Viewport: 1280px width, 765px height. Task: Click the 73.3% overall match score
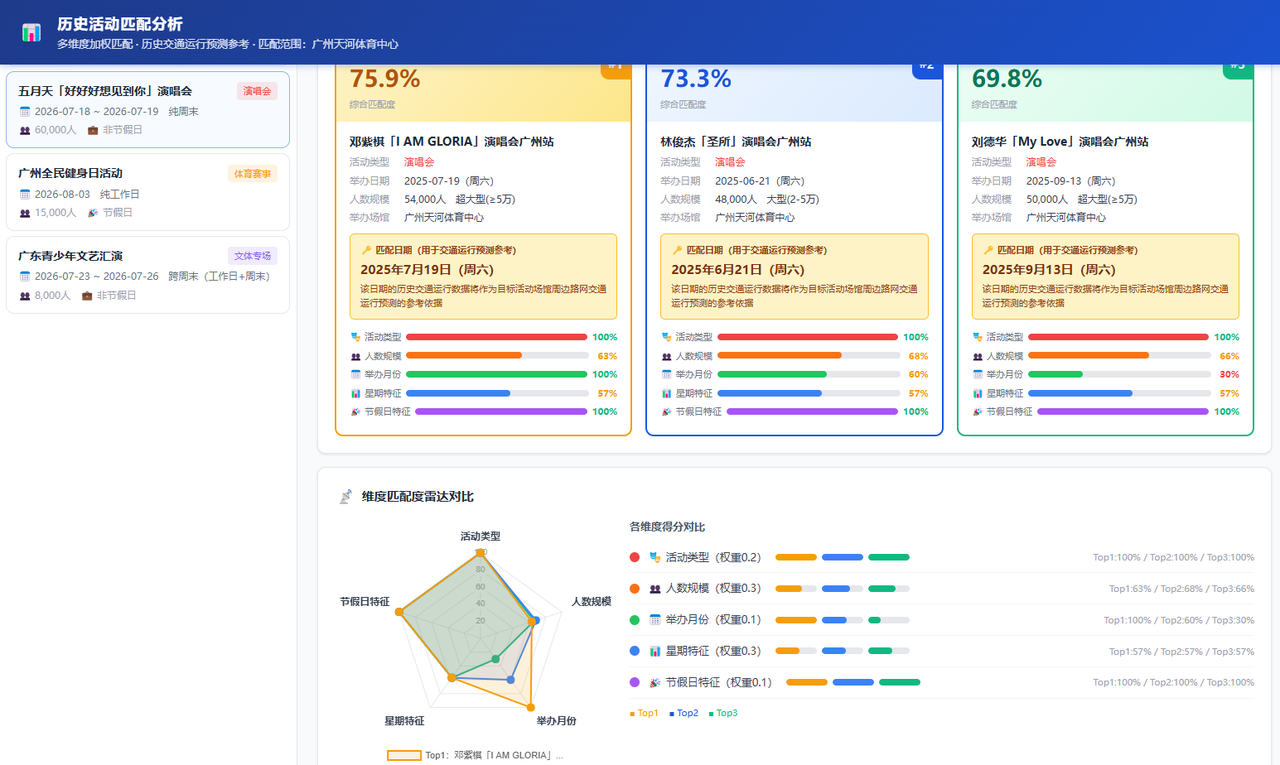[x=696, y=79]
